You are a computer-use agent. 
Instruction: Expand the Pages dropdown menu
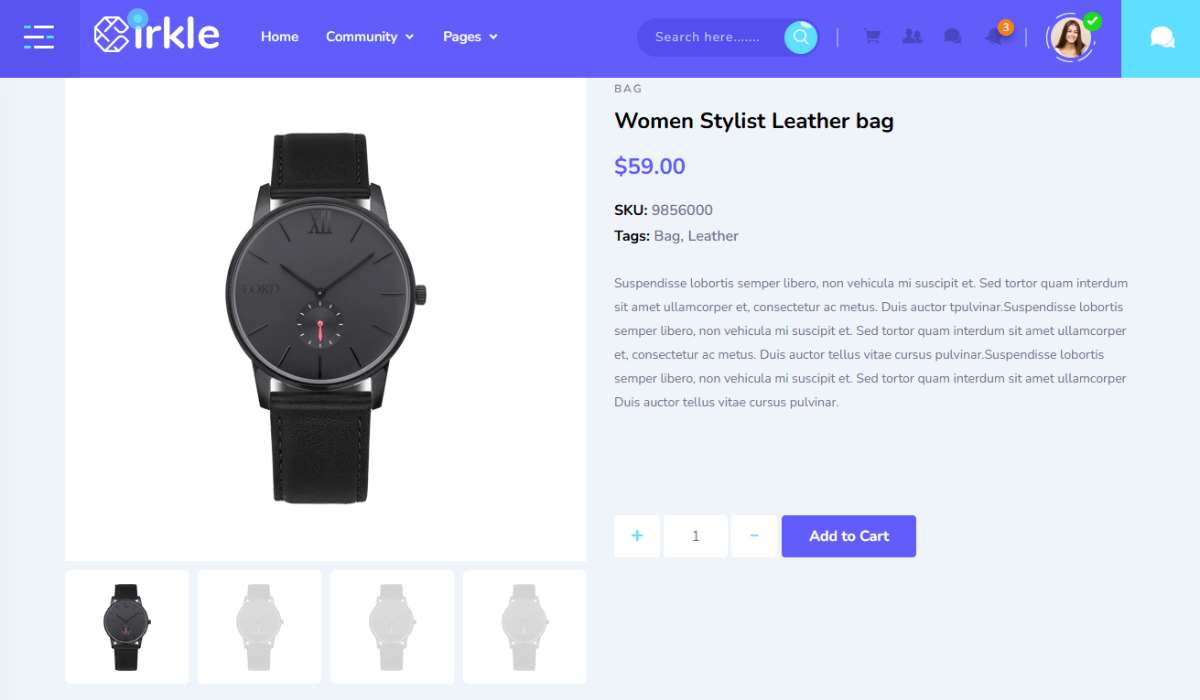click(470, 37)
